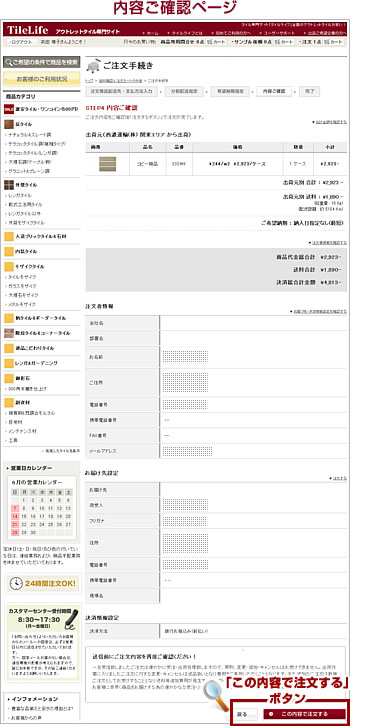Open the 内装タイル yellow category icon
Viewport: 370px width, 726px height.
[9, 251]
